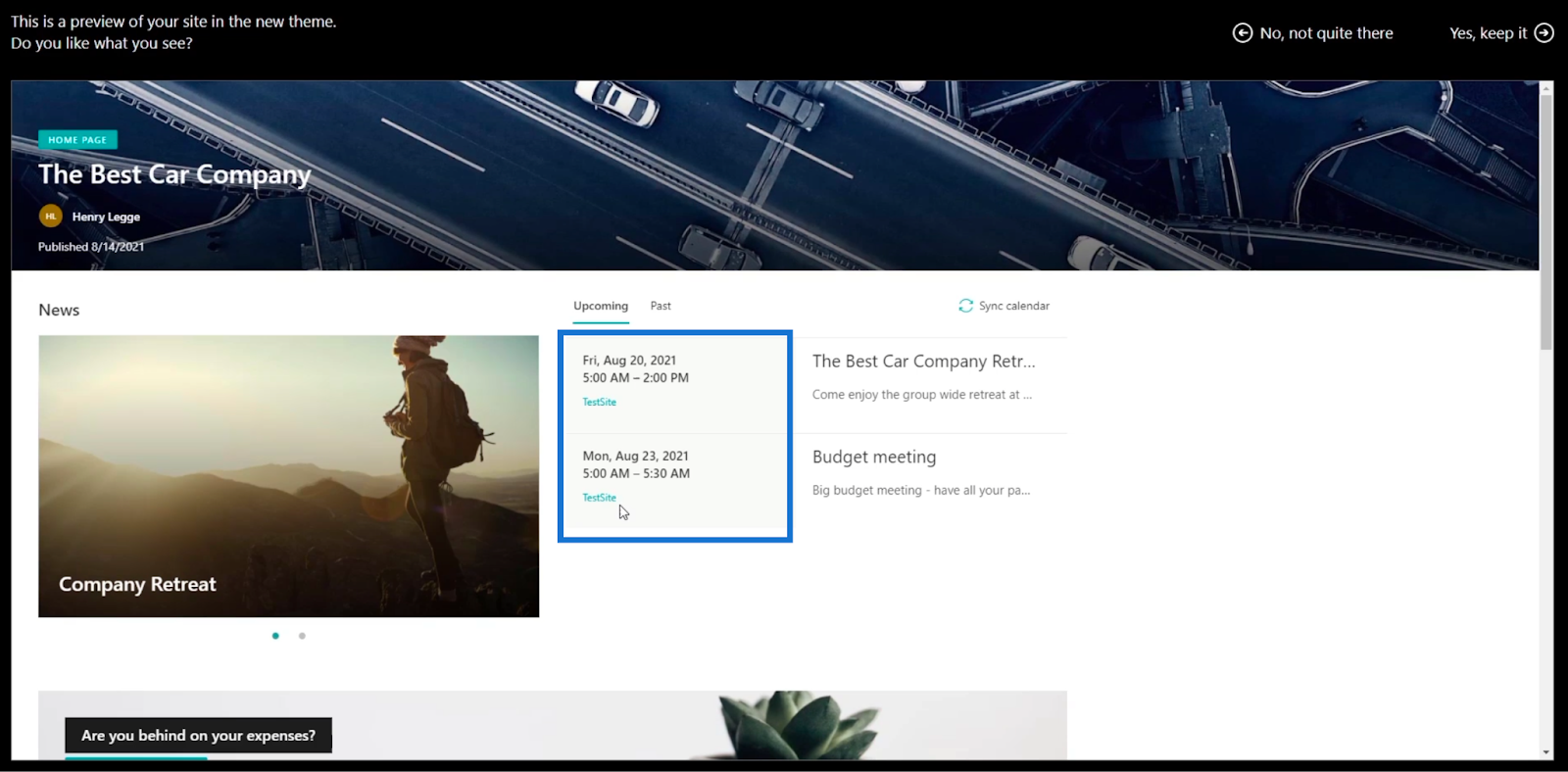Click the vertical scrollbar thumb
1568x772 pixels.
(x=1545, y=222)
